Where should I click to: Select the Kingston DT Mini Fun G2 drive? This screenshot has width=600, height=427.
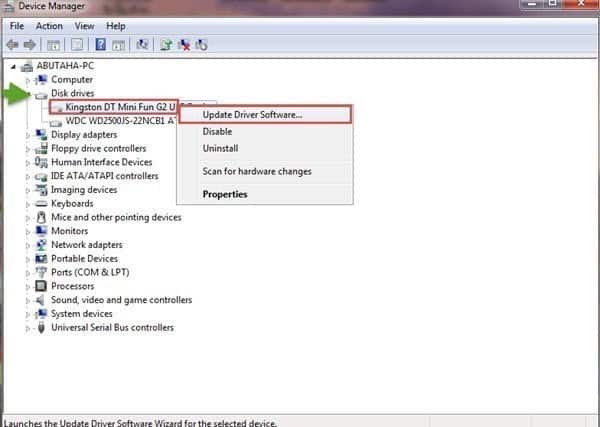click(x=120, y=107)
